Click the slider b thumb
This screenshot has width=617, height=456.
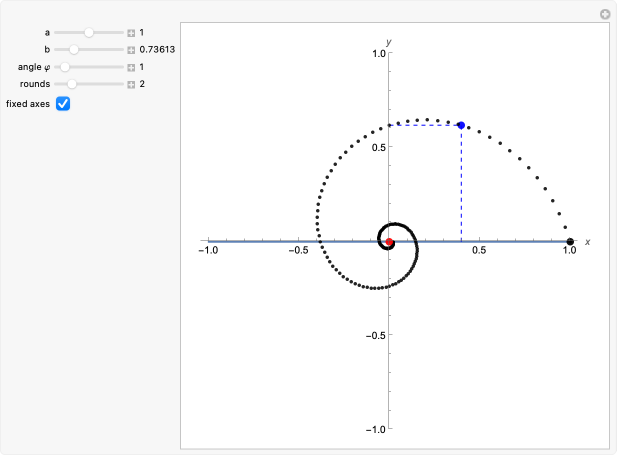pos(73,49)
